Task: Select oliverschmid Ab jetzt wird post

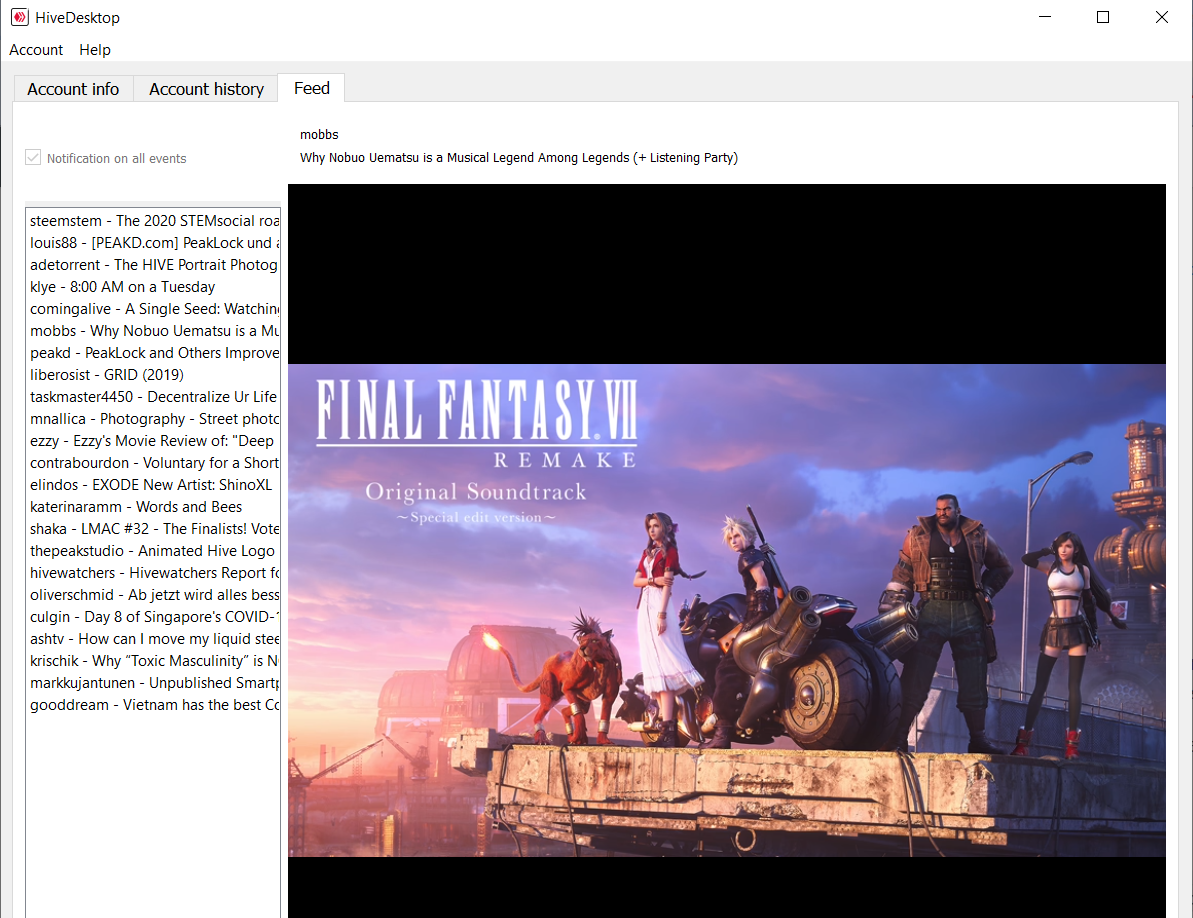Action: pos(154,595)
